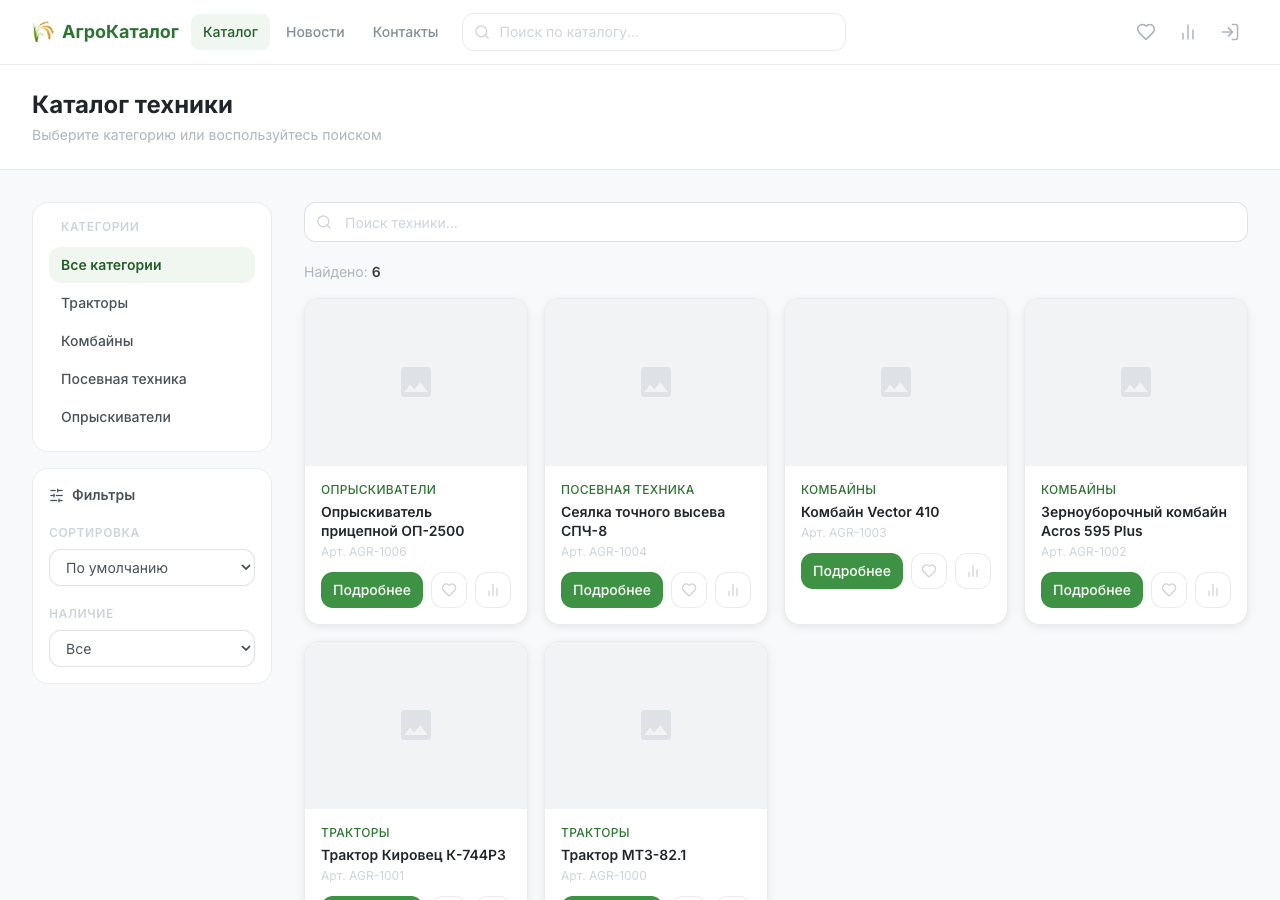Open image of Сеялка точного высева СПЧ-8

pos(656,382)
